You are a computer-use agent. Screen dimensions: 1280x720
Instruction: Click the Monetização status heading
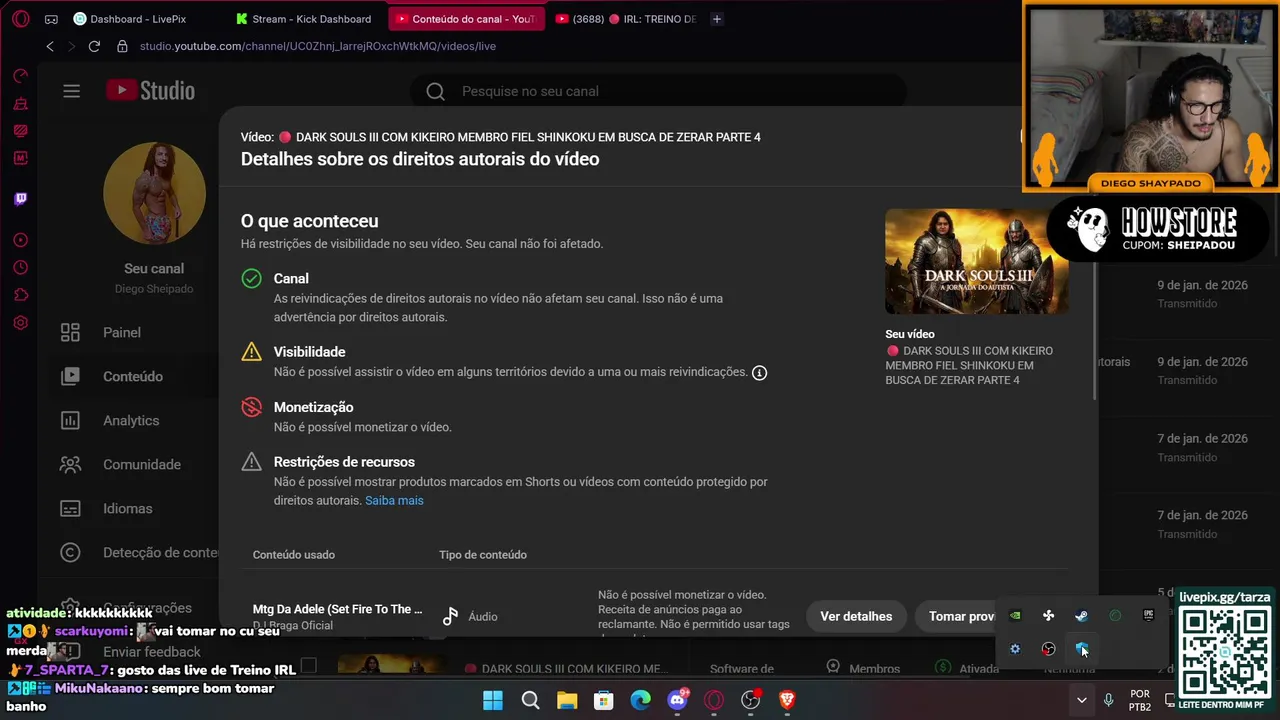[313, 407]
